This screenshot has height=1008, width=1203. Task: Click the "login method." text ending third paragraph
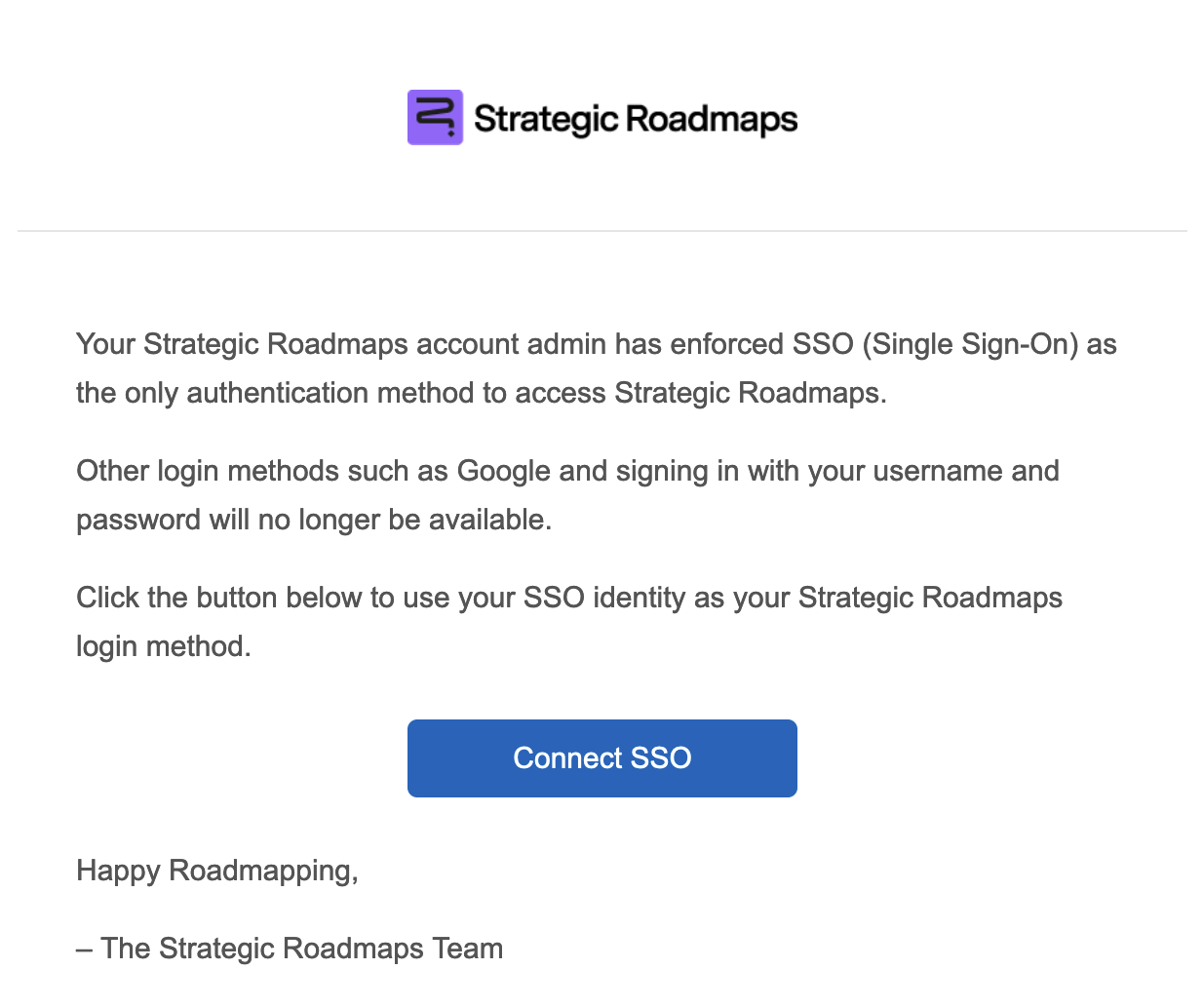pyautogui.click(x=164, y=646)
